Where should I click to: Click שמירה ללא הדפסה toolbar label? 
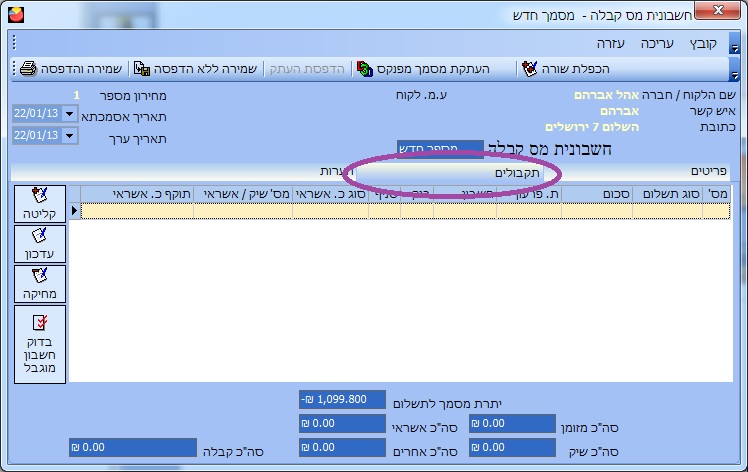click(x=205, y=69)
